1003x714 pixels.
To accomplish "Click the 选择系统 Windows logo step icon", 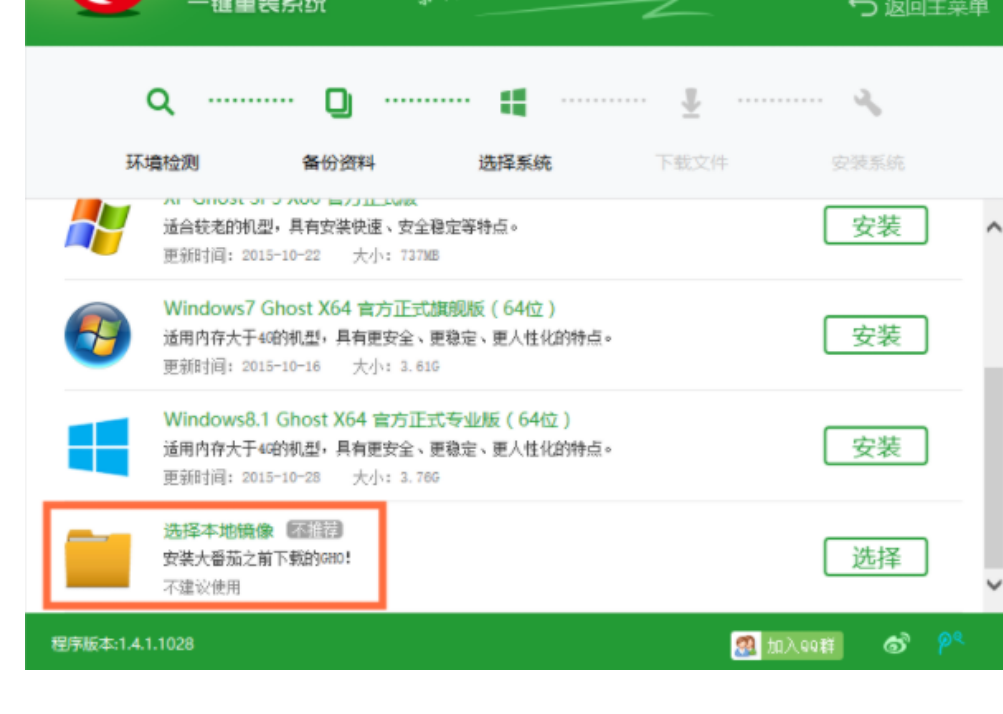I will tap(513, 100).
